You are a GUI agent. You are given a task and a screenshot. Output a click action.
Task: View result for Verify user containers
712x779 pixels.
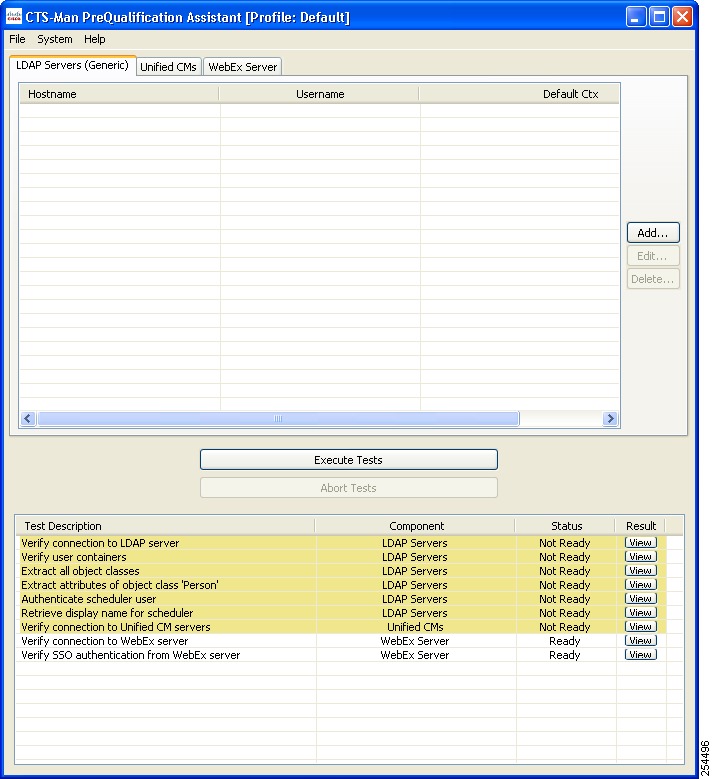point(641,556)
